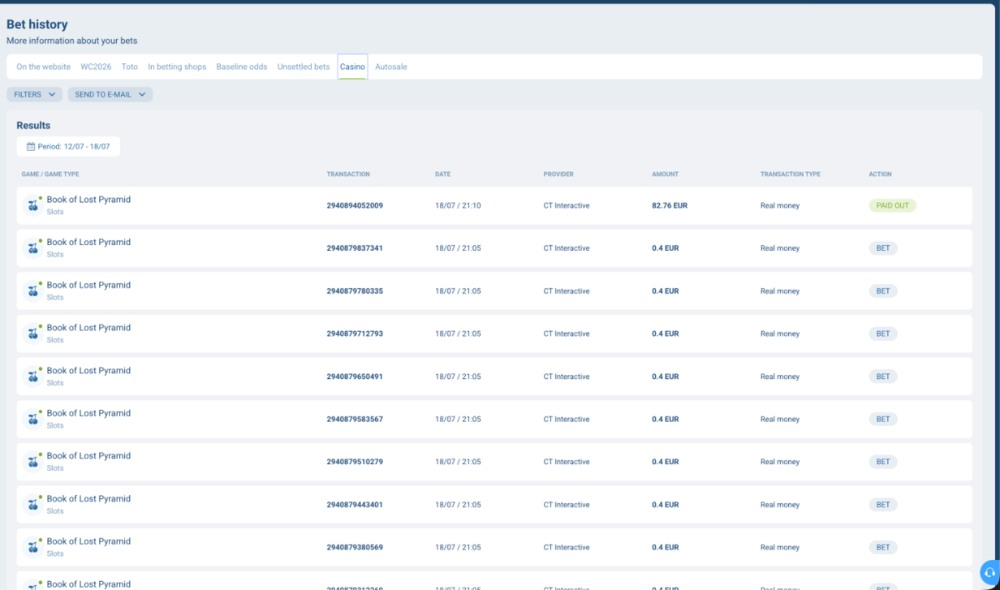Click the Period 12/07 - 18/07 date picker
Viewport: 1000px width, 590px height.
(x=68, y=146)
